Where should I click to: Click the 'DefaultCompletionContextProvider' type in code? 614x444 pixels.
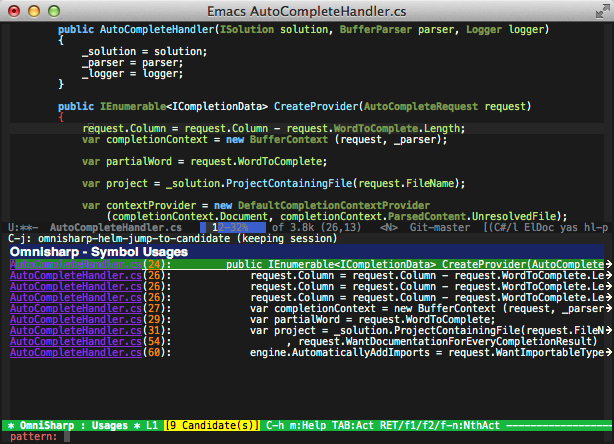[x=334, y=206]
